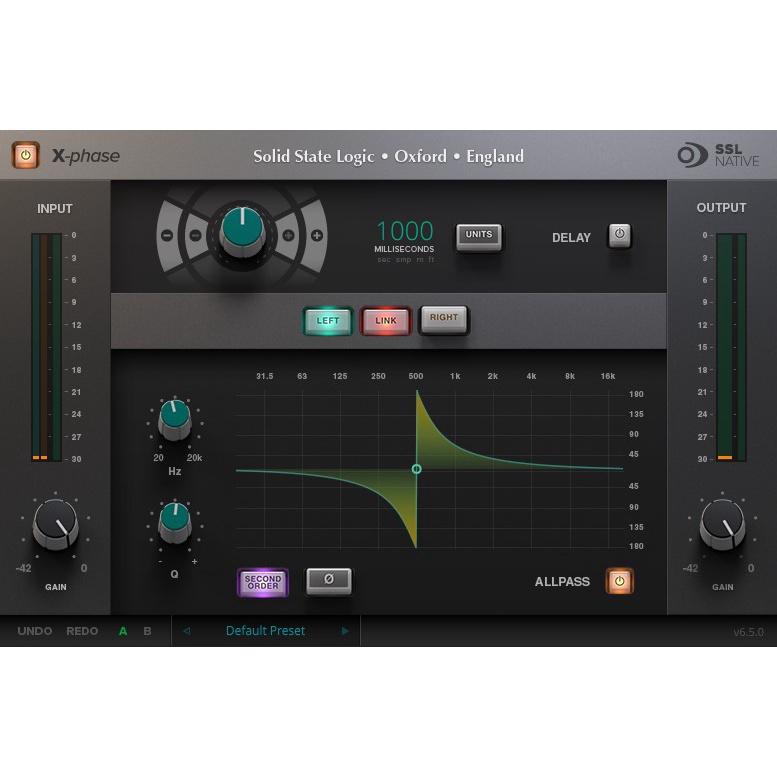Select next preset with right arrow
This screenshot has width=777, height=777.
point(346,631)
